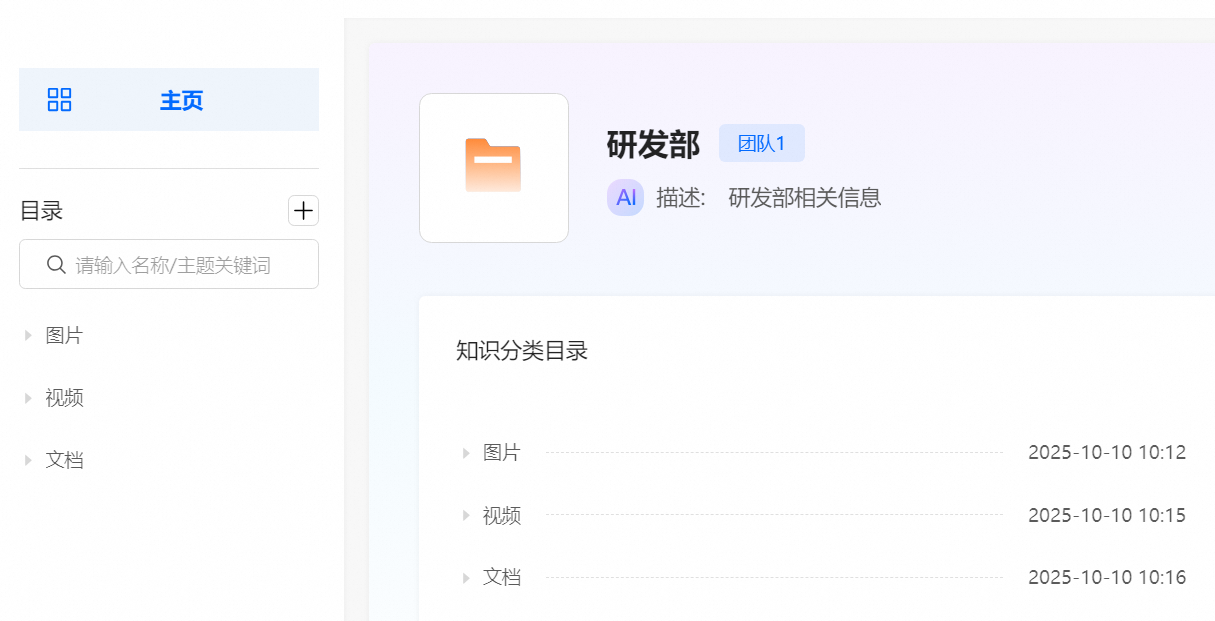Click the timestamp 2025-10-10 10:16
The width and height of the screenshot is (1215, 621).
[1107, 578]
